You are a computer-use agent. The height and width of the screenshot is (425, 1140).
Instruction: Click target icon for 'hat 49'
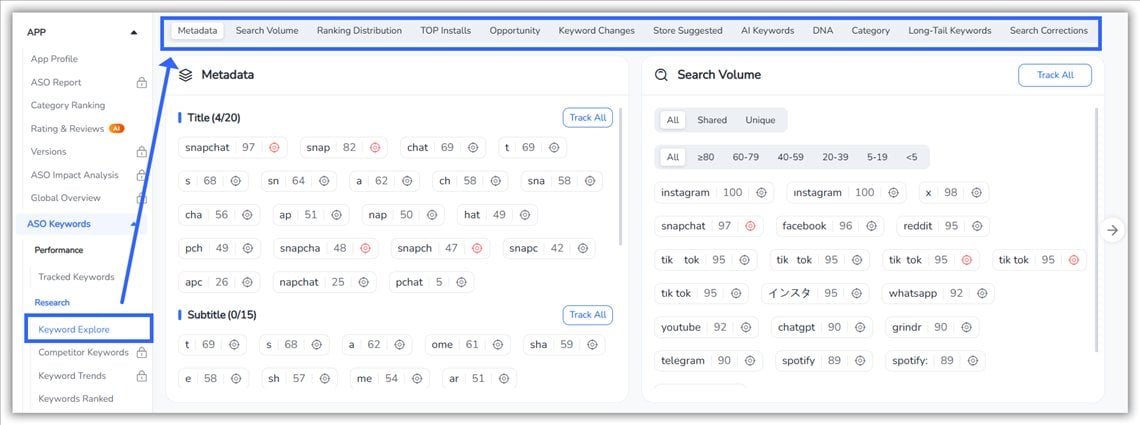click(525, 215)
